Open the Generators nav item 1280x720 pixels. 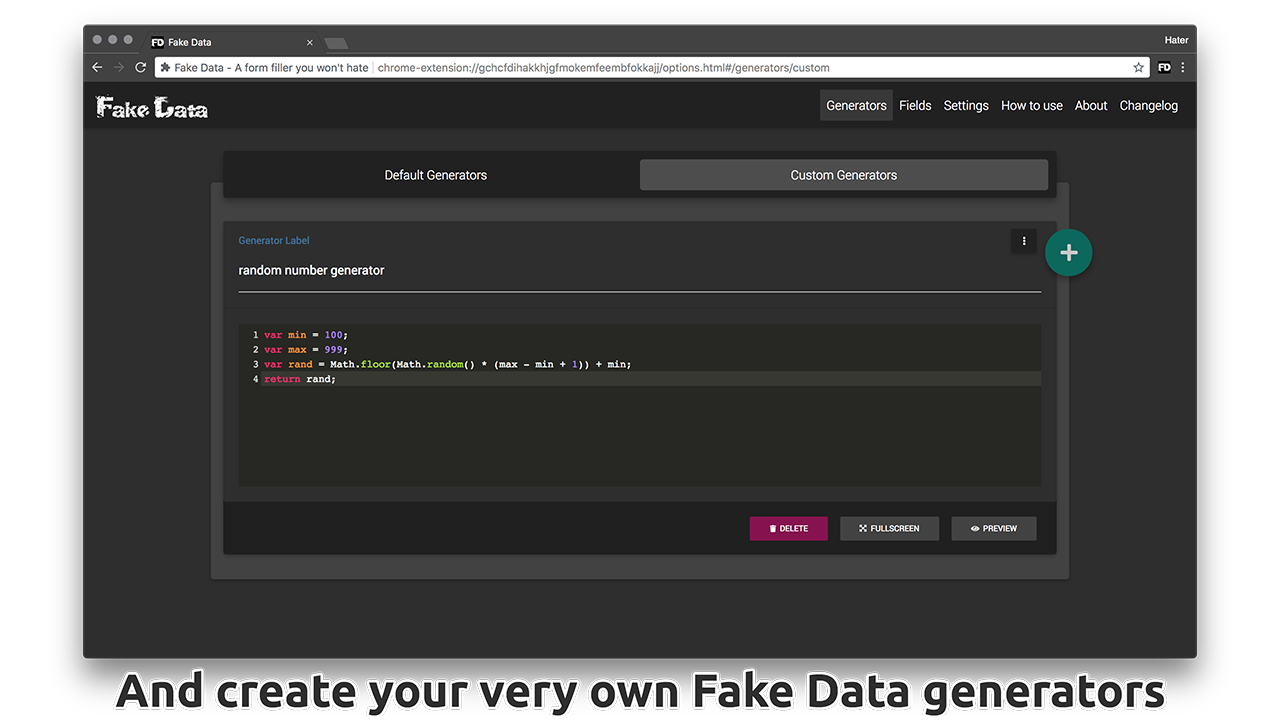pos(856,105)
